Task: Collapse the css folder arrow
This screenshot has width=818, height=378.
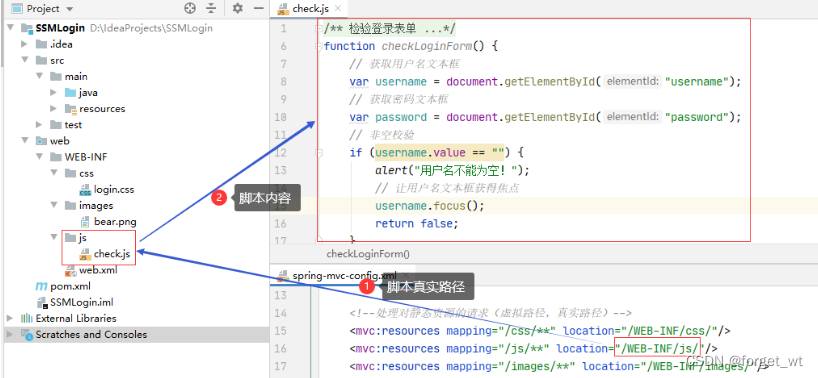Action: 53,173
